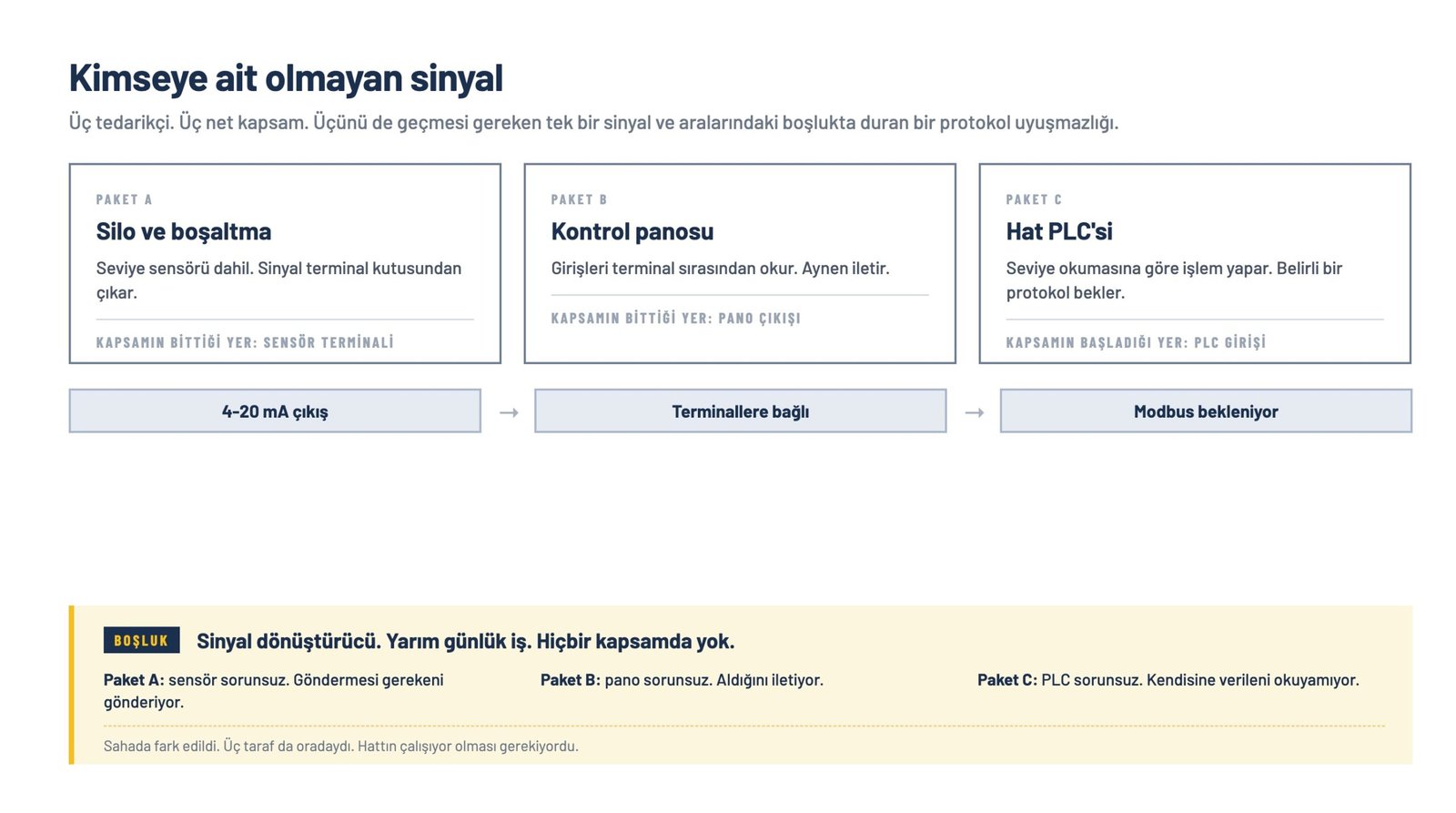This screenshot has height=813, width=1456.
Task: Select the "PAKET B" label
Action: click(579, 199)
